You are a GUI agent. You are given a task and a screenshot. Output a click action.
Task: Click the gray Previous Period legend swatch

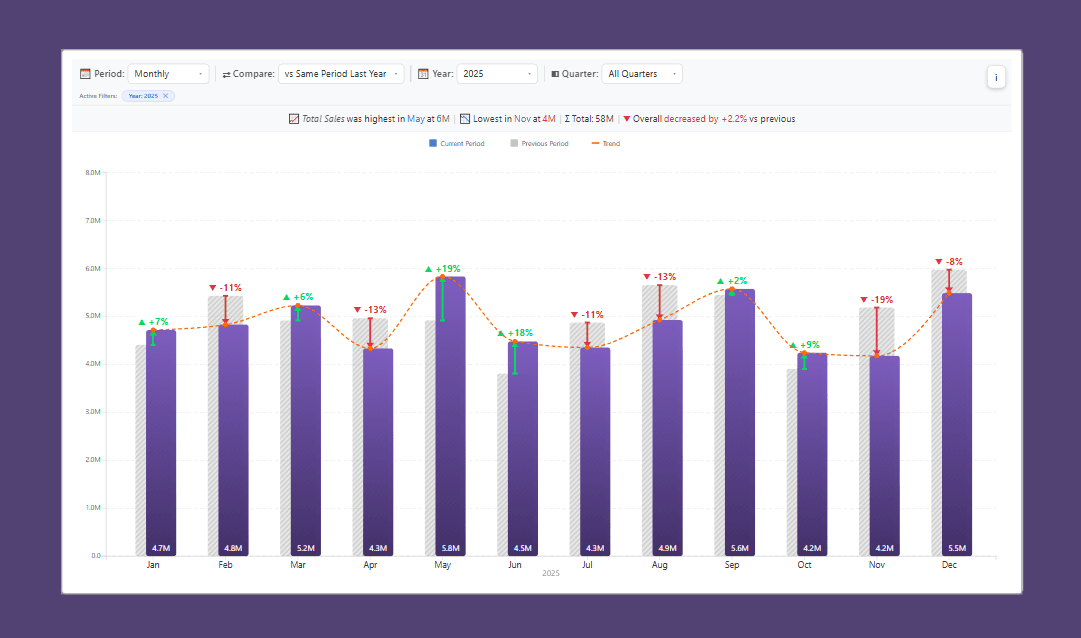click(514, 143)
